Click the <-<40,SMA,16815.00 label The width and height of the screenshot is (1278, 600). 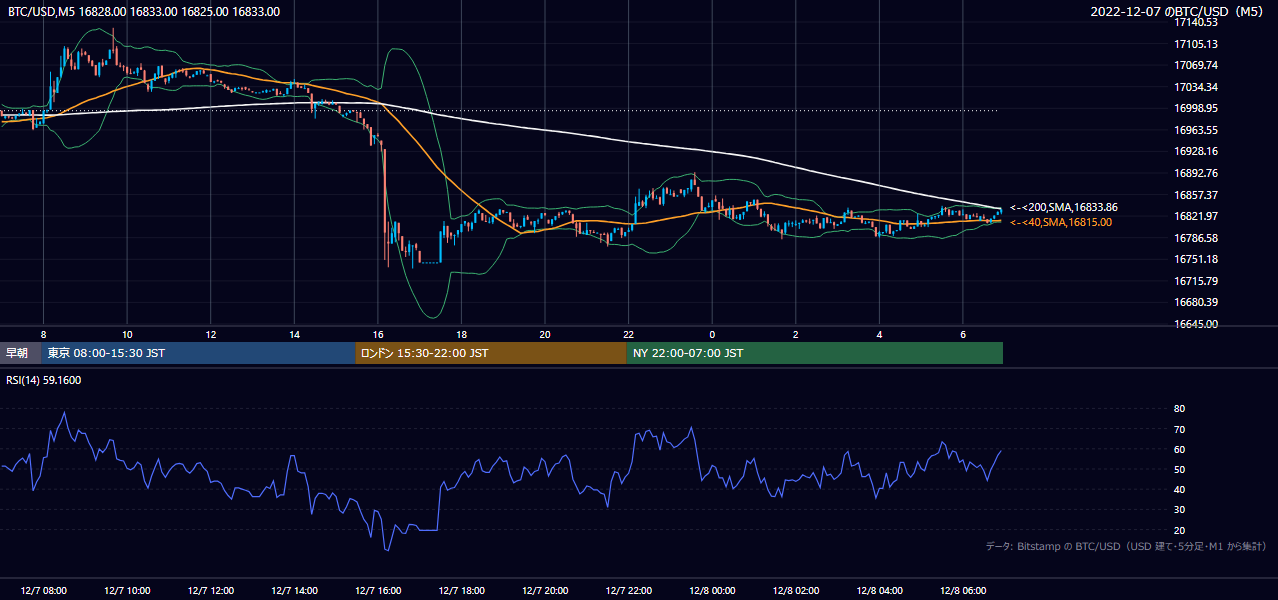point(1060,222)
